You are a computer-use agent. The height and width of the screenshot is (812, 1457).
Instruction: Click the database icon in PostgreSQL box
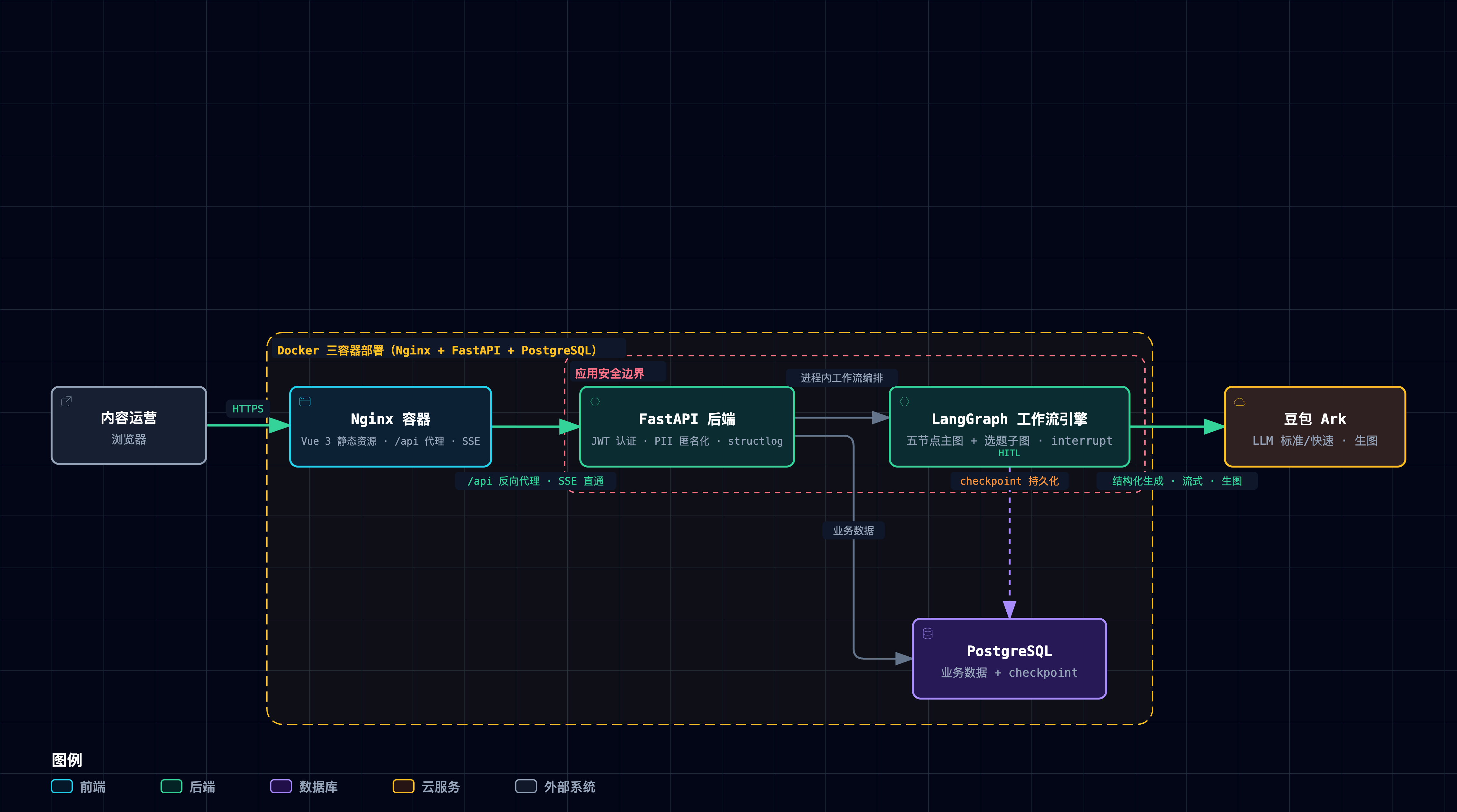pos(928,633)
